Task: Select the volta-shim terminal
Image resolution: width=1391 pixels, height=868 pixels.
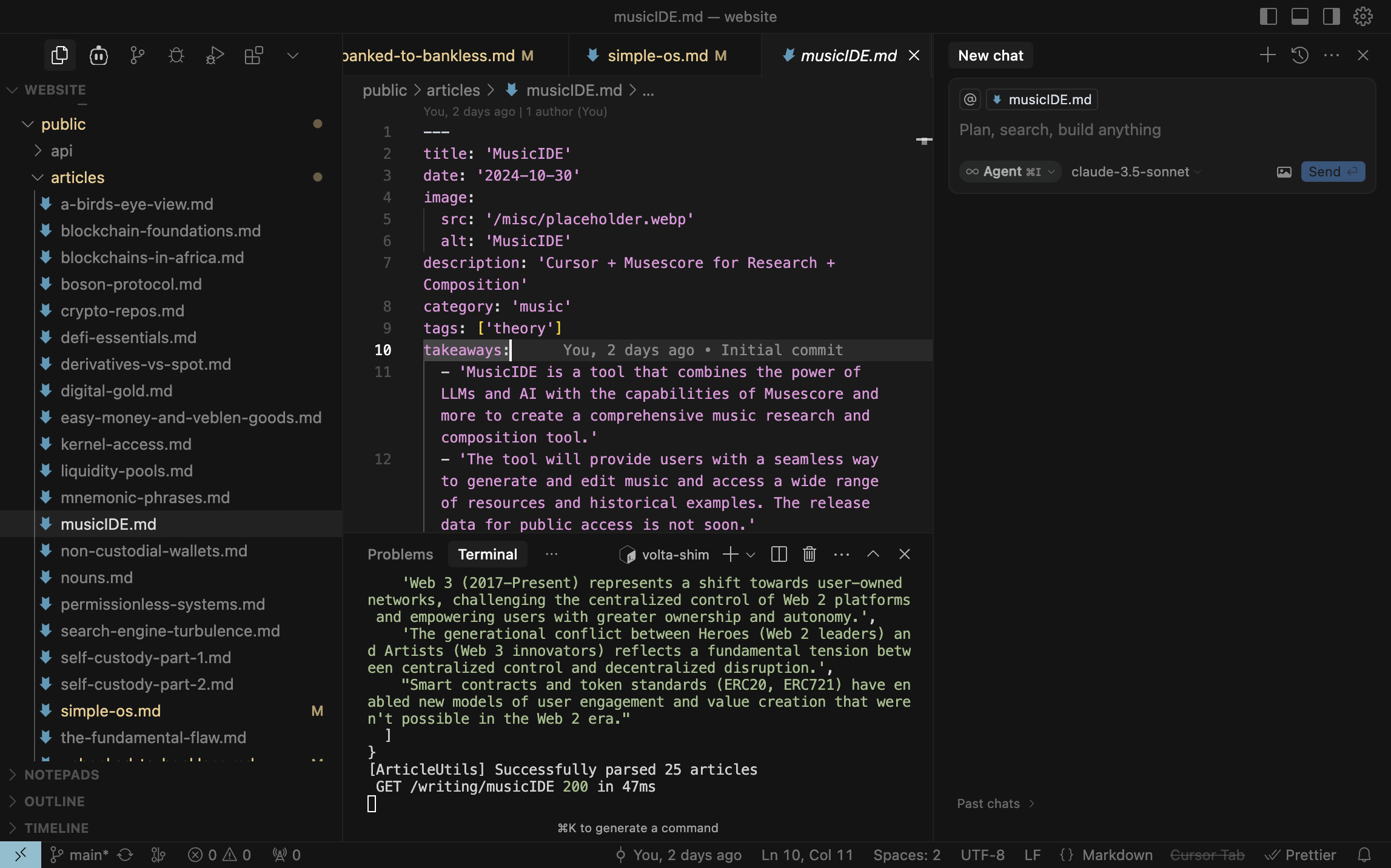Action: click(665, 554)
